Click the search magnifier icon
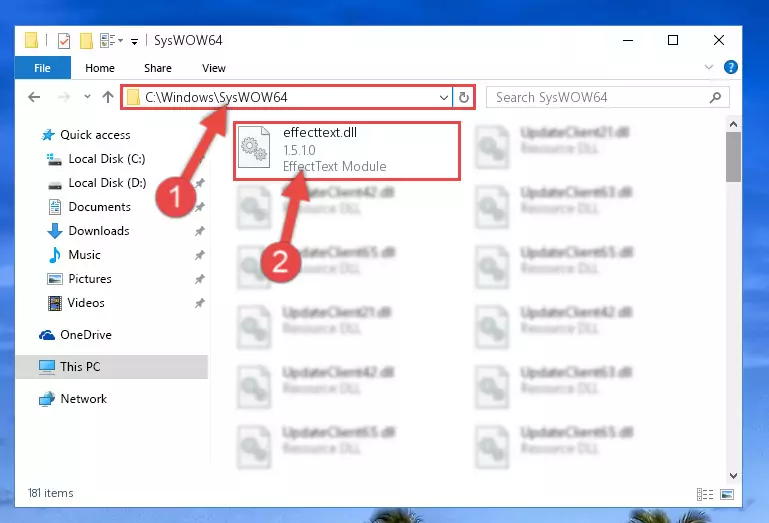This screenshot has width=769, height=523. pyautogui.click(x=716, y=97)
